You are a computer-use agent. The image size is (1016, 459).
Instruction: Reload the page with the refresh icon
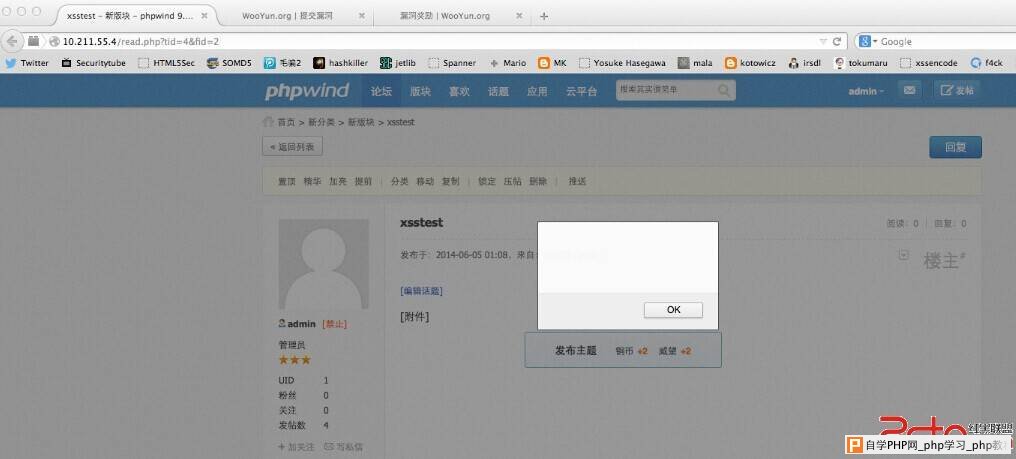coord(837,41)
